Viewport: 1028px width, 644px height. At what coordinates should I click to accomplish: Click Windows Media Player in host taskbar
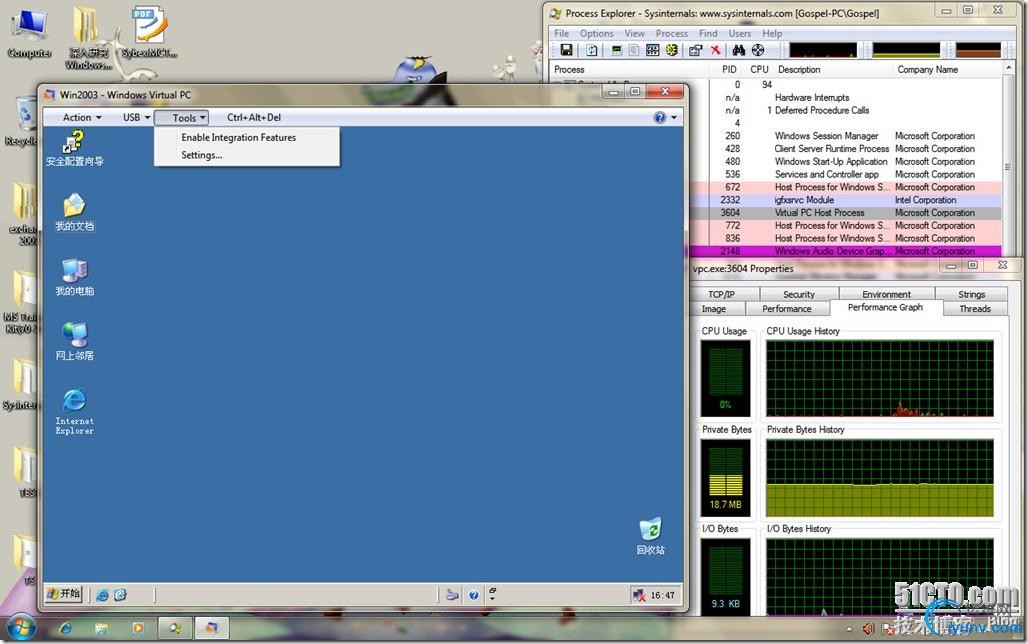(x=139, y=629)
